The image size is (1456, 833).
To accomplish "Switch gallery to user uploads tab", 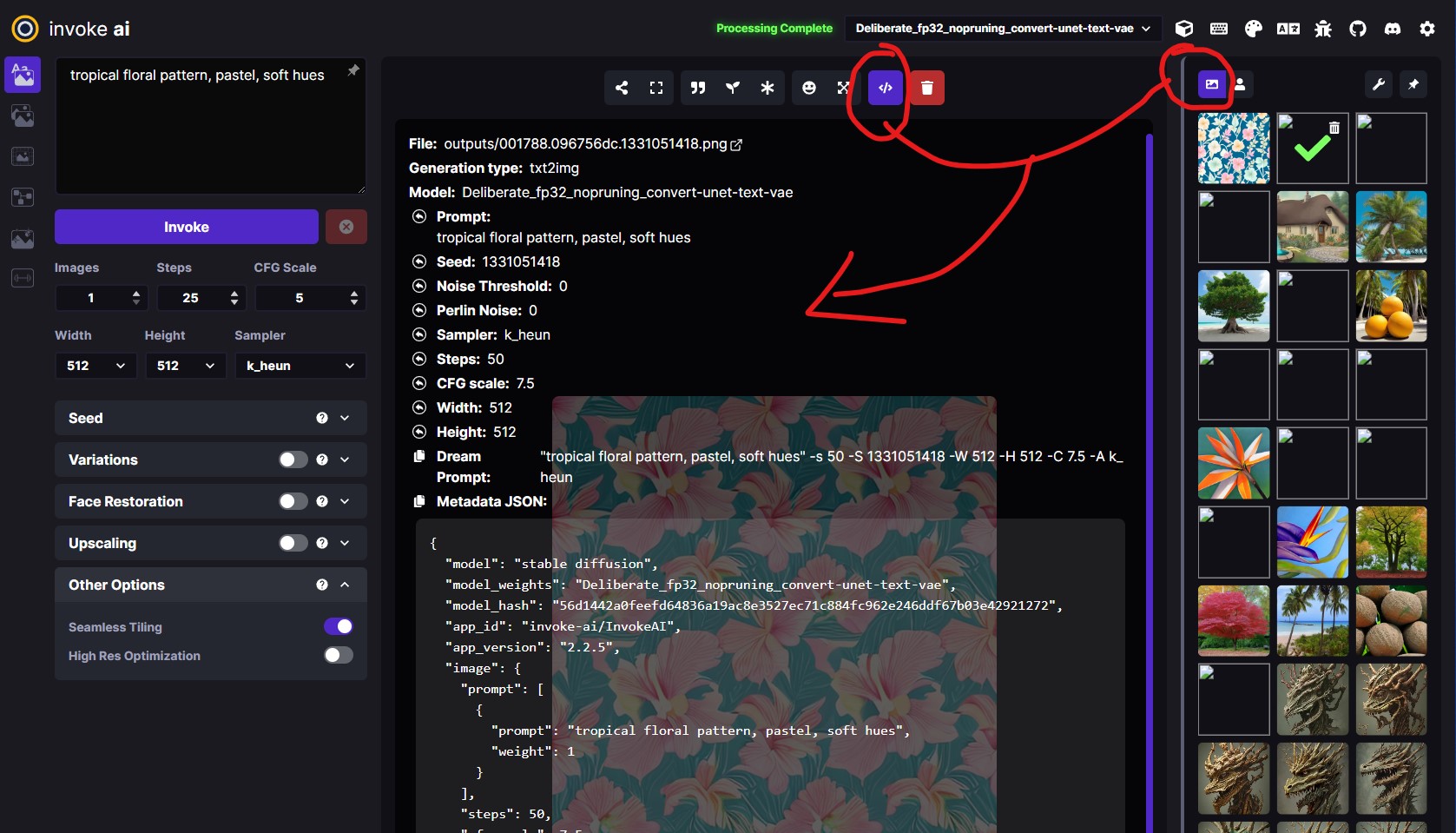I will click(x=1241, y=84).
